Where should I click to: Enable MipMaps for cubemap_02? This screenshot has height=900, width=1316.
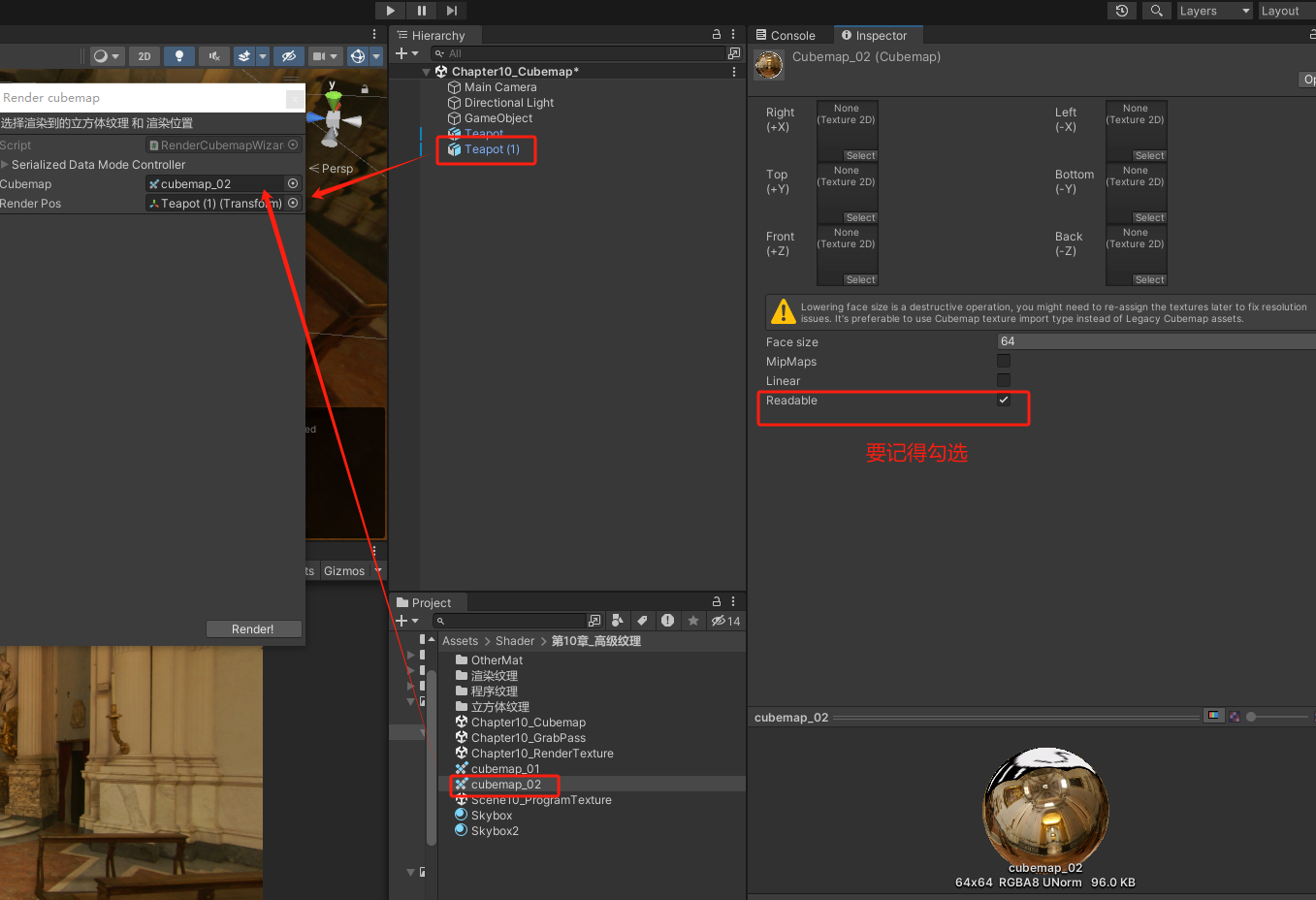[x=1004, y=361]
